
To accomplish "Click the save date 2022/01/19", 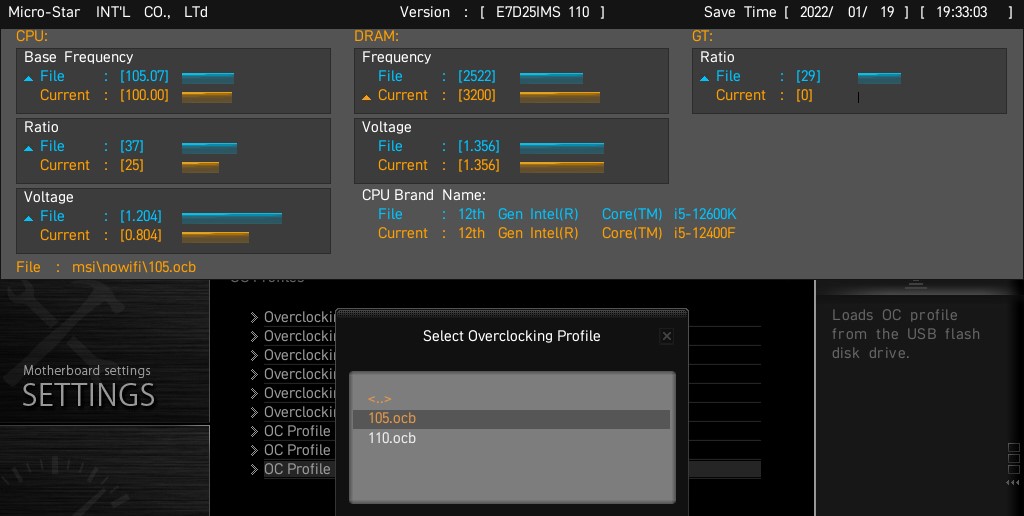I will 847,12.
